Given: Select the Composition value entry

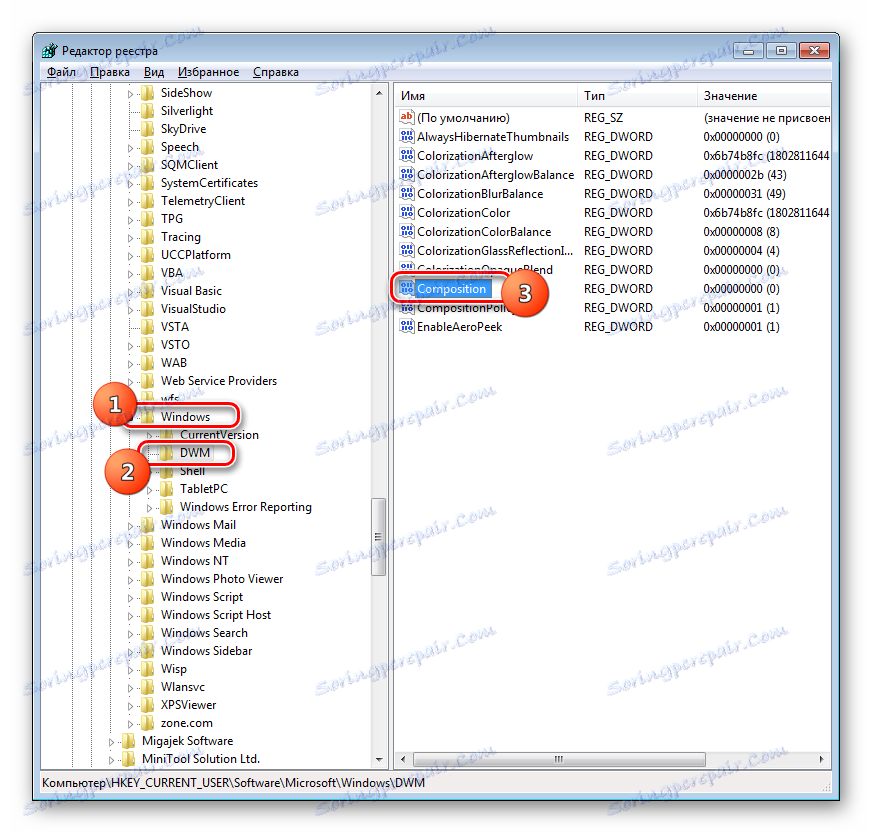Looking at the screenshot, I should [x=451, y=289].
